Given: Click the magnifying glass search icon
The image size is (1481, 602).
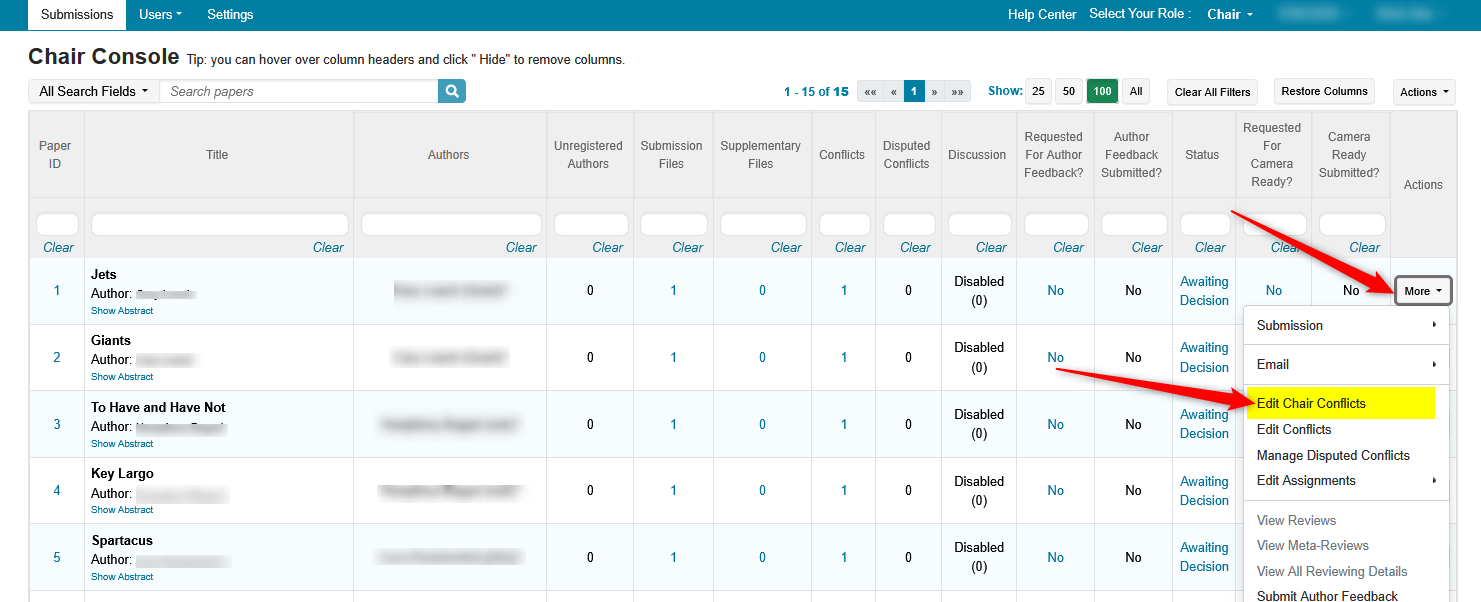Looking at the screenshot, I should click(452, 91).
